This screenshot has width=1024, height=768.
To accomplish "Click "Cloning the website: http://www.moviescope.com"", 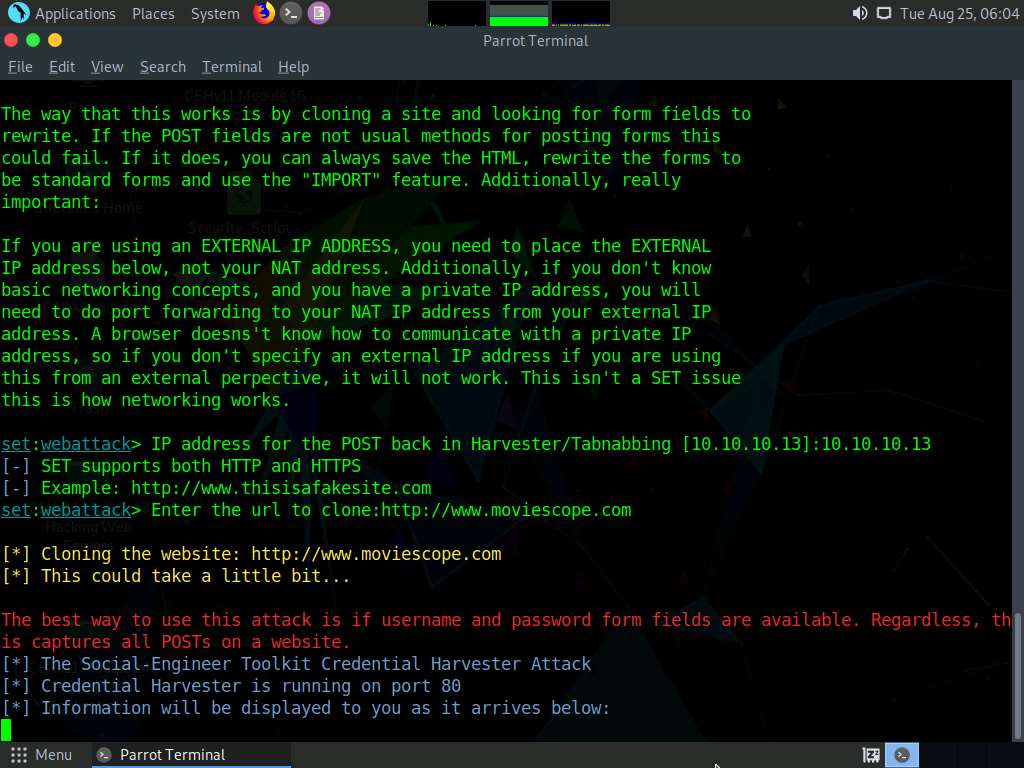I will point(271,554).
